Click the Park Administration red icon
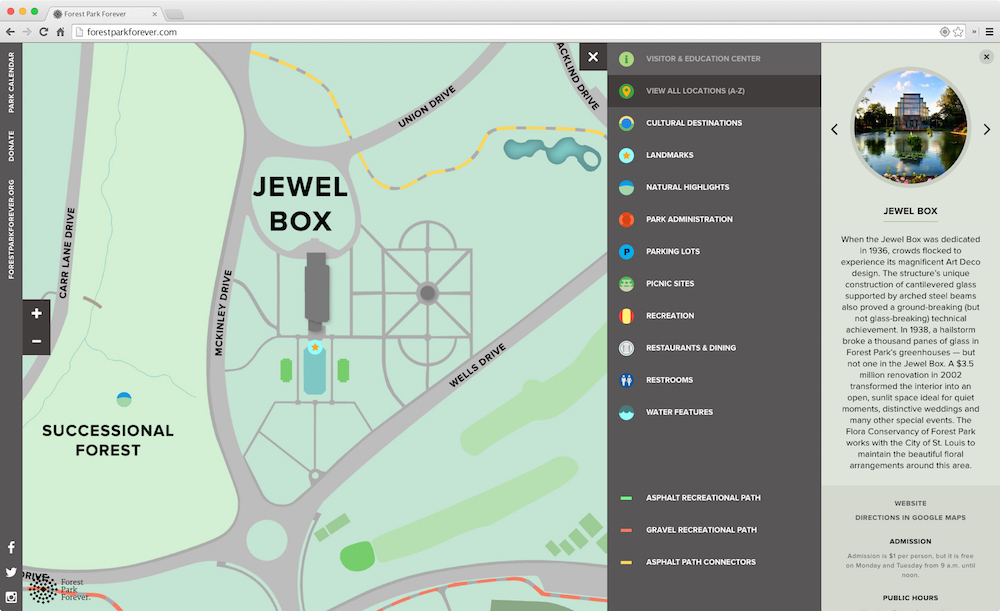Screen dimensions: 1000x611 [x=626, y=219]
